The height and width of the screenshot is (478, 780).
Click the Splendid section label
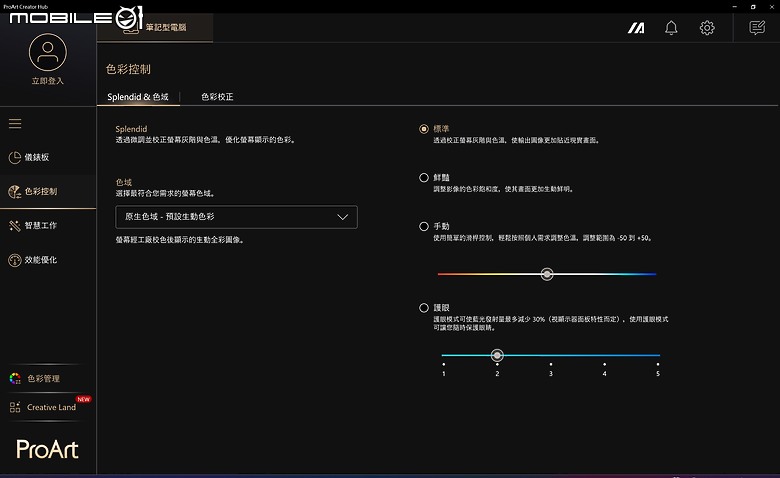pos(131,129)
